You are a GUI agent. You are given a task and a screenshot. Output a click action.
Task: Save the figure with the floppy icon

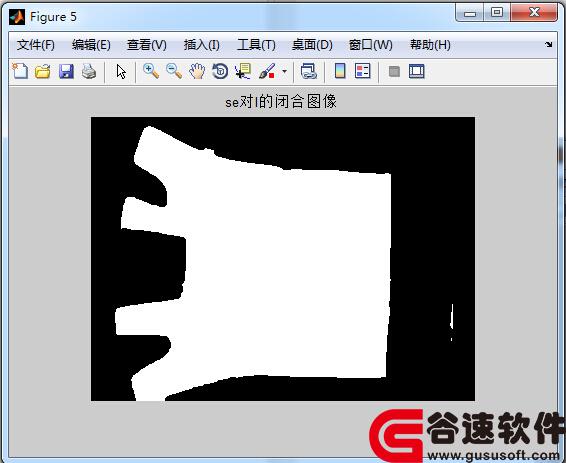[66, 71]
